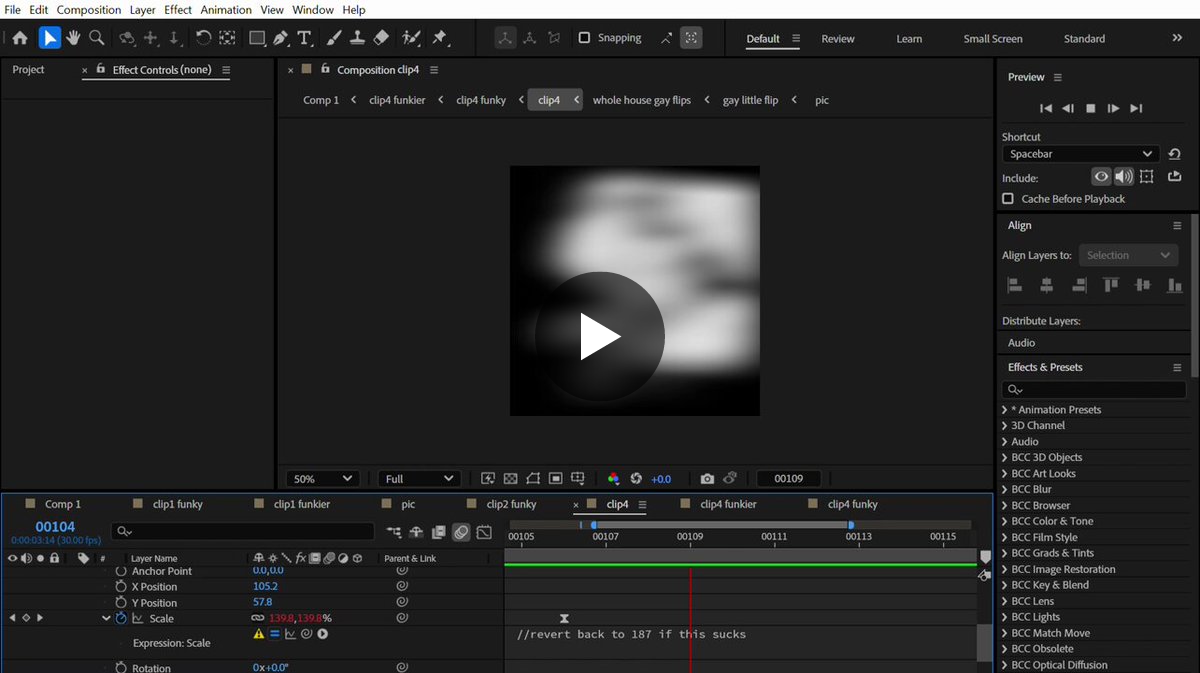
Task: Switch to the Review workspace
Action: click(838, 39)
